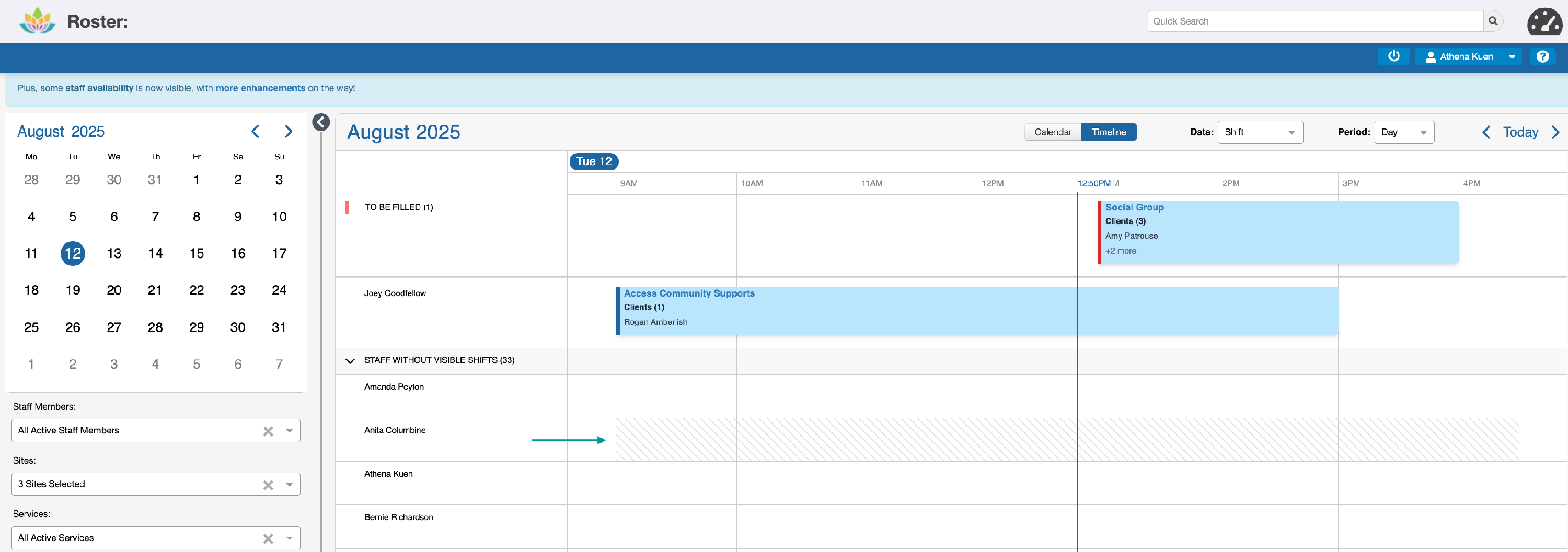This screenshot has height=552, width=1568.
Task: Select August 13 in mini calendar
Action: (x=114, y=253)
